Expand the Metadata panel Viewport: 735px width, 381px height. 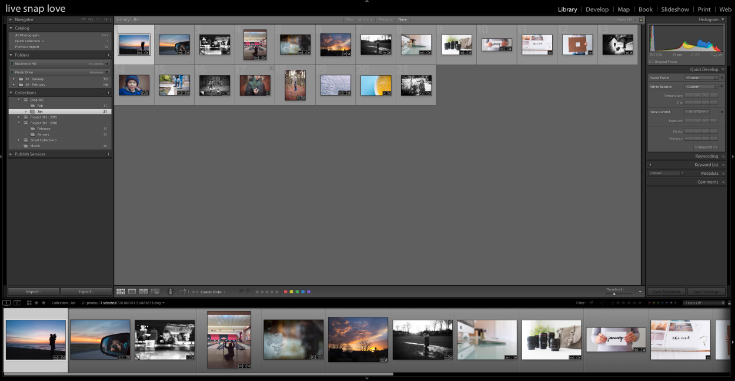[723, 173]
